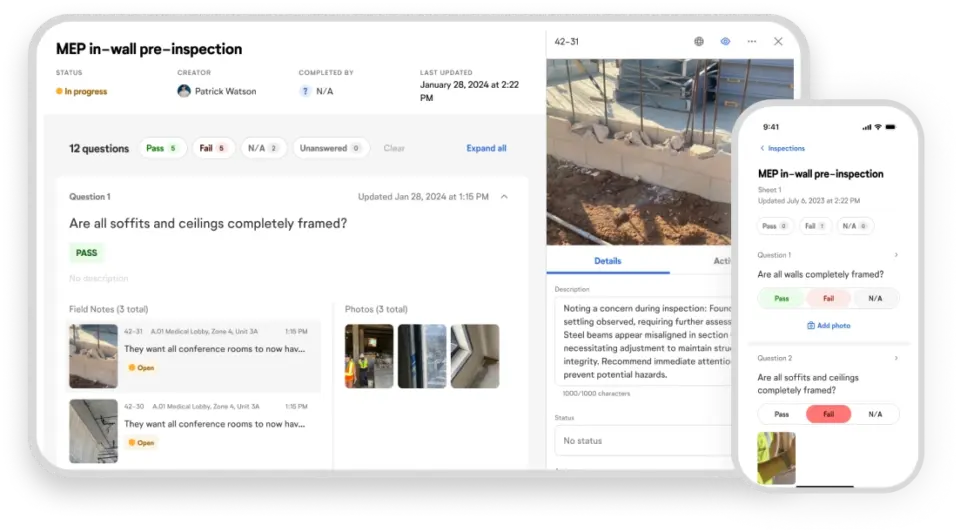
Task: Select Pass for mobile Question 1
Action: coord(781,298)
